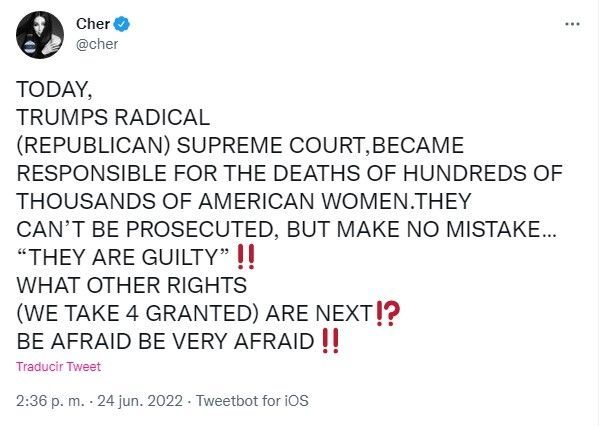Open the Tweetbot for iOS source link
This screenshot has height=426, width=600.
point(253,401)
